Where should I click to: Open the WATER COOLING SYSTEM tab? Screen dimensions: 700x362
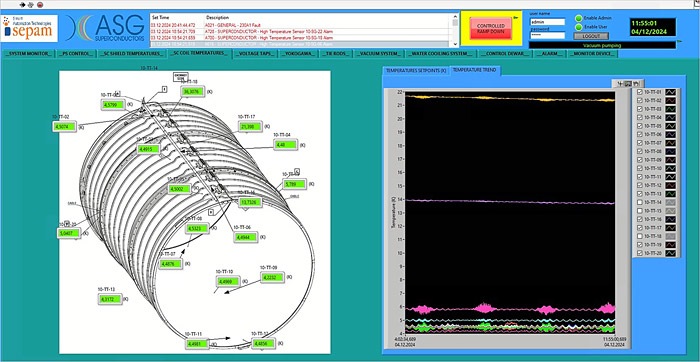pyautogui.click(x=441, y=54)
